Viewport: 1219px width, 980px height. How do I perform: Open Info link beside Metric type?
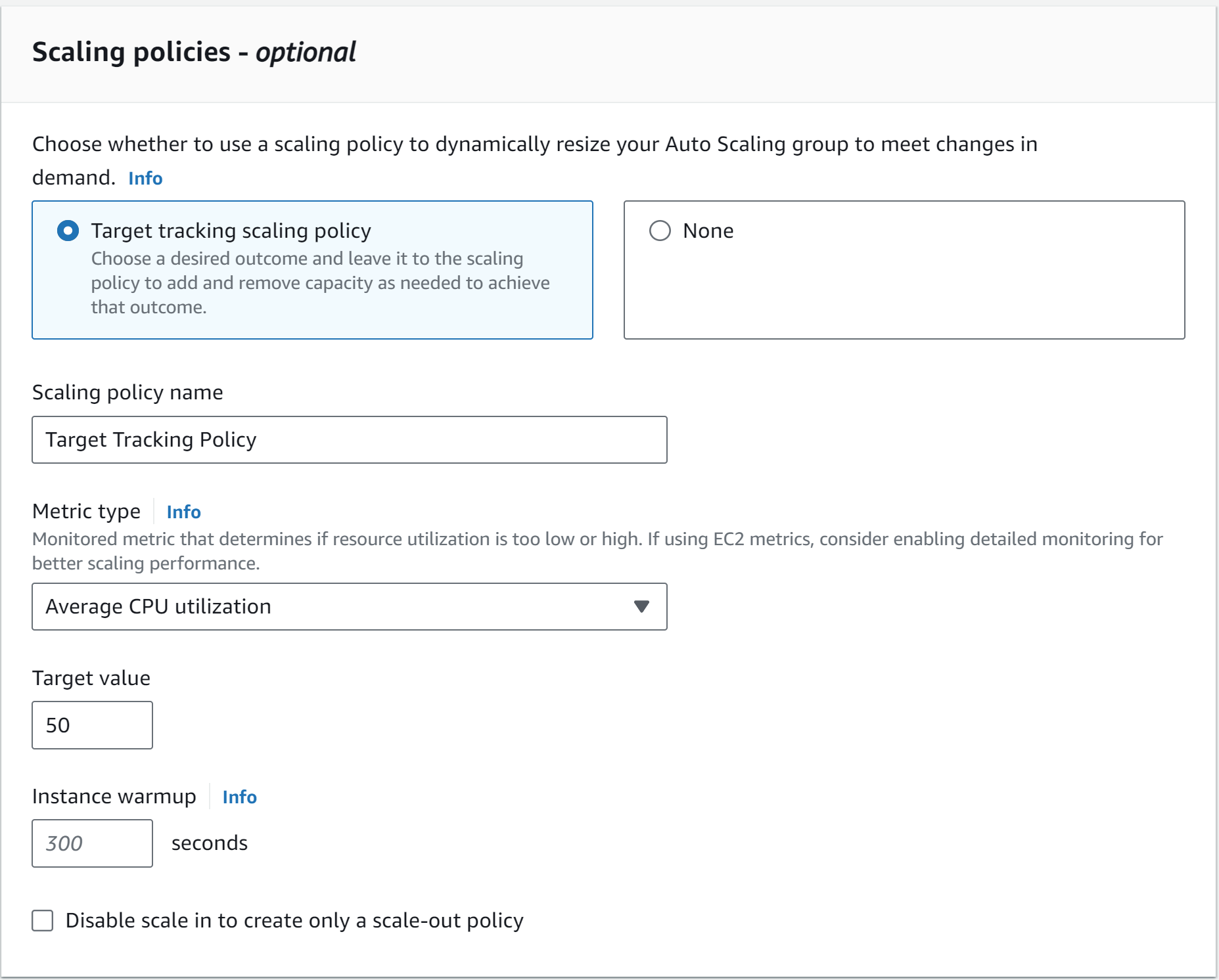(x=183, y=512)
